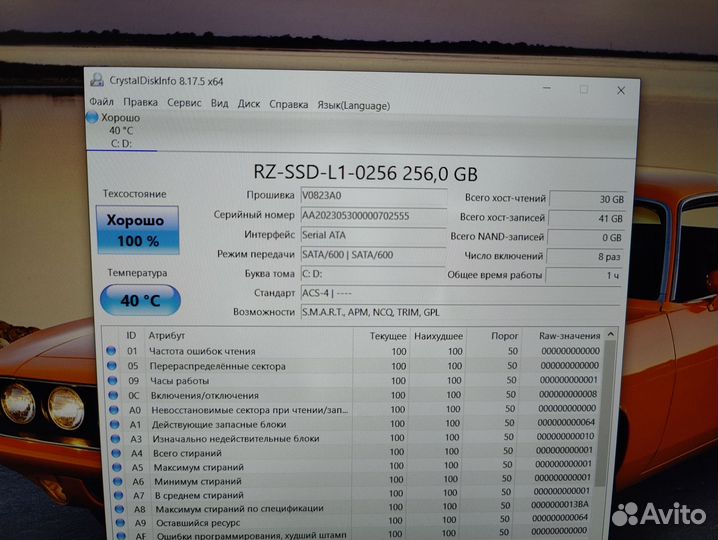Select the Всего стираний attribute text
Viewport: 718px width, 540px height.
click(187, 453)
